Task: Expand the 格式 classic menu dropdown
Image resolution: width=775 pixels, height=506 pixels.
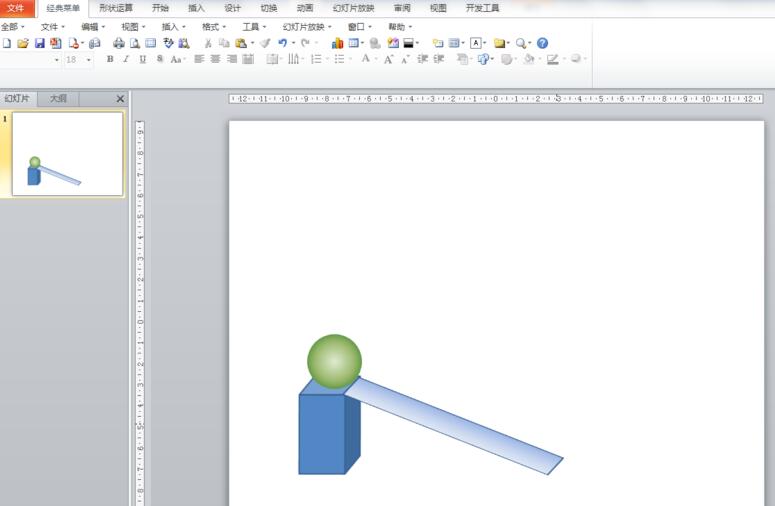Action: tap(215, 27)
